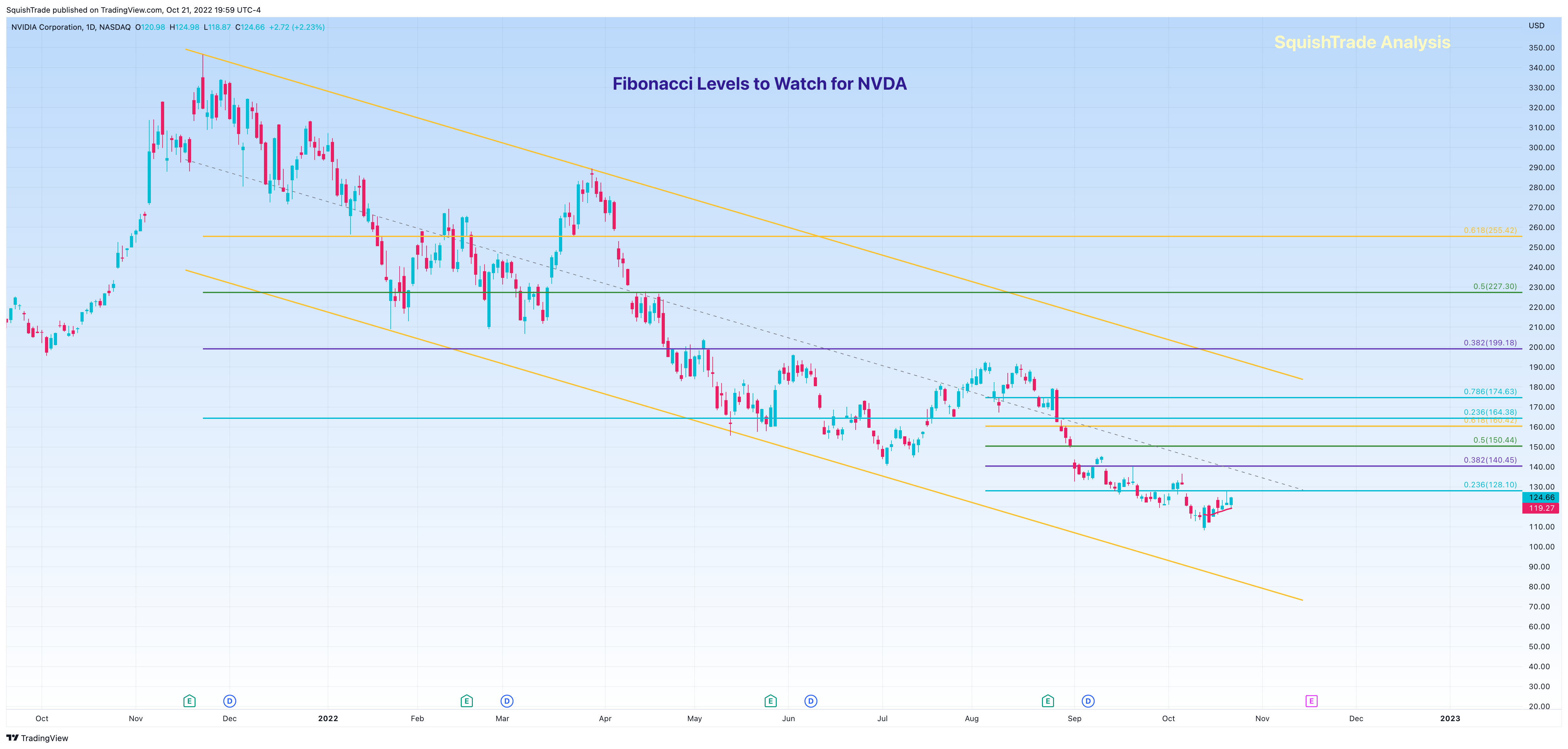This screenshot has height=749, width=1568.
Task: Click the May 2022 earnings E marker
Action: coord(771,701)
